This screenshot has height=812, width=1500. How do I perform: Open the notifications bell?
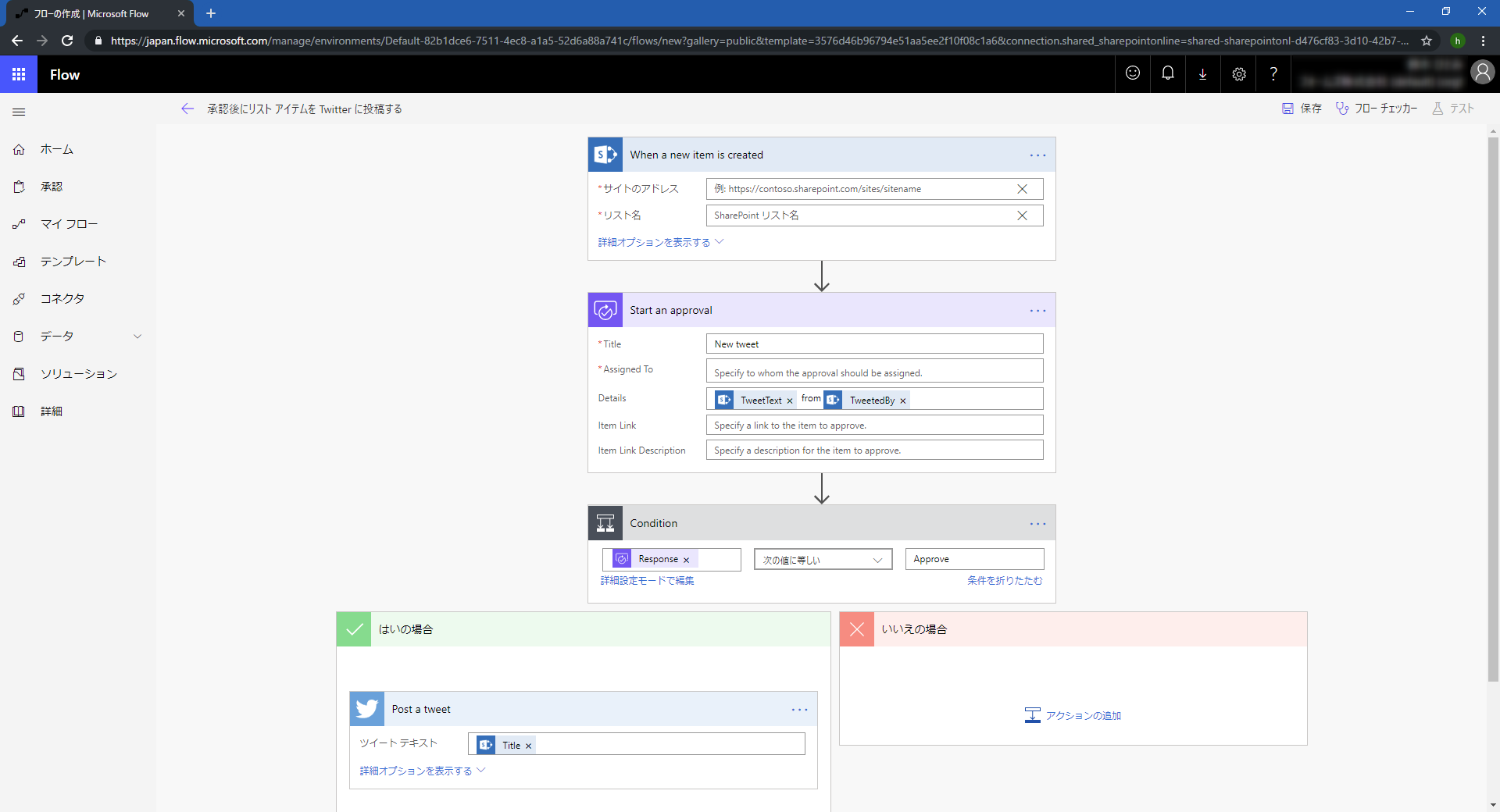click(x=1168, y=73)
